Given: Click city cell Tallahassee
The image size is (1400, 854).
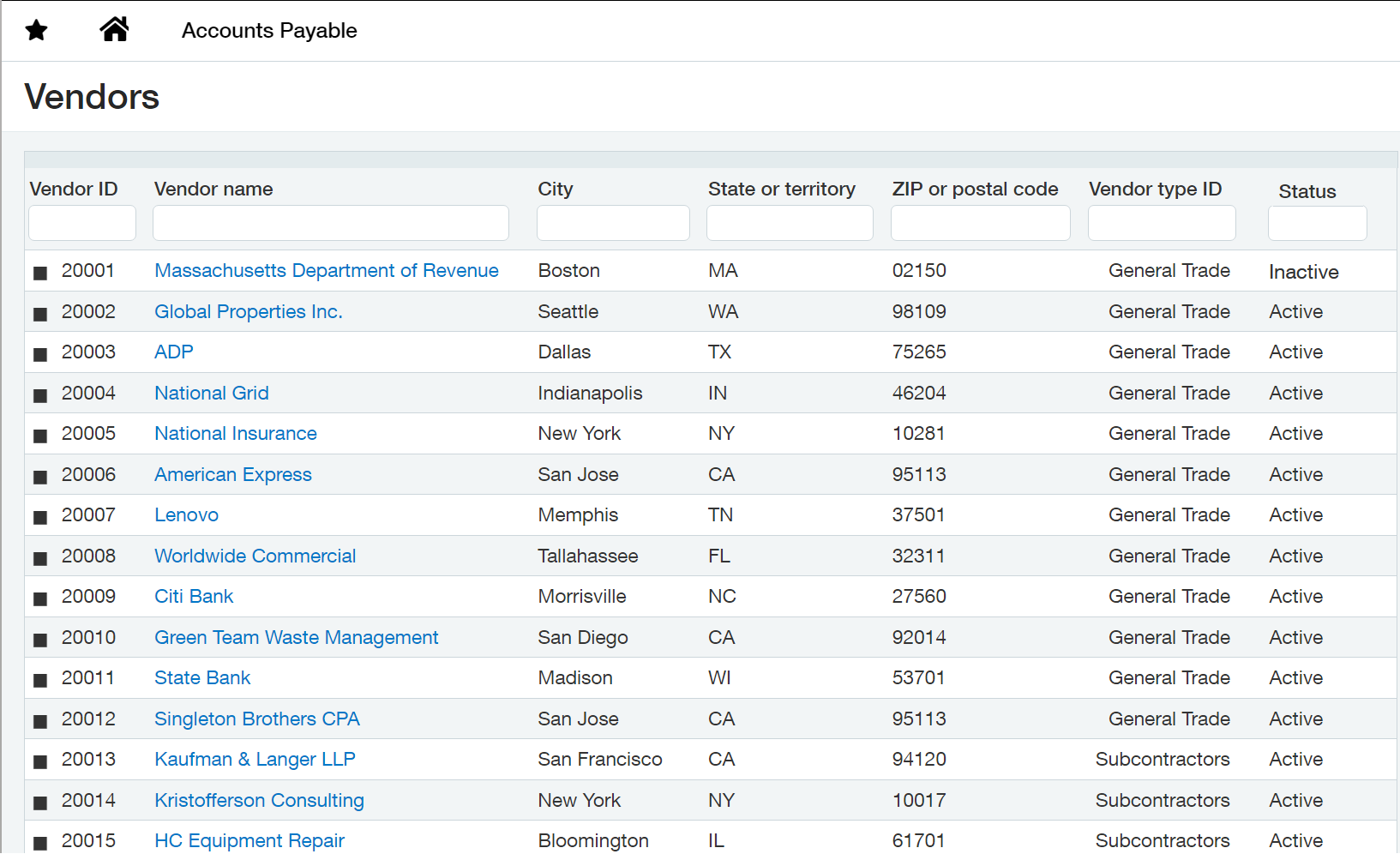Looking at the screenshot, I should 588,556.
